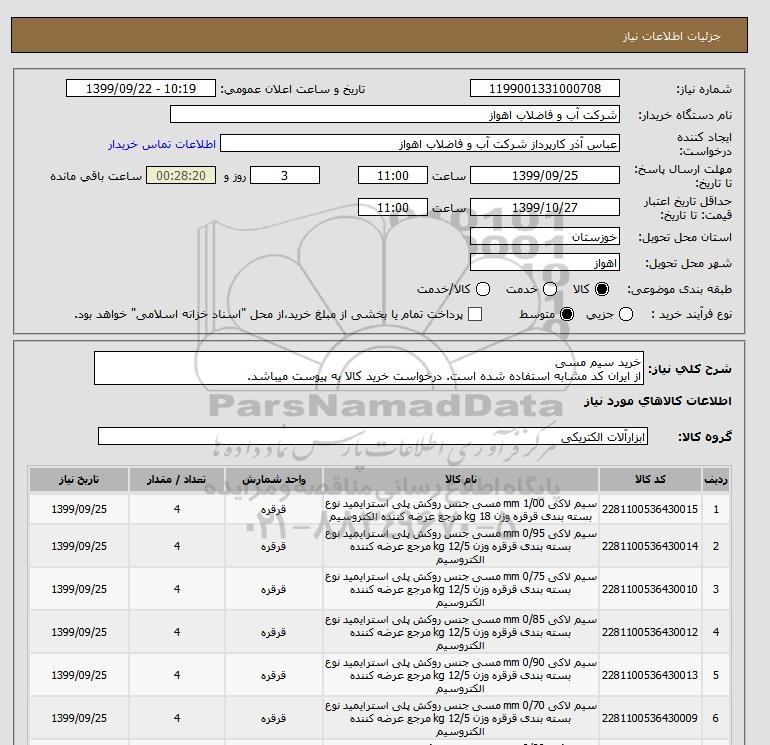This screenshot has height=745, width=770.
Task: Click the 1/00 mm wire item name
Action: point(461,510)
